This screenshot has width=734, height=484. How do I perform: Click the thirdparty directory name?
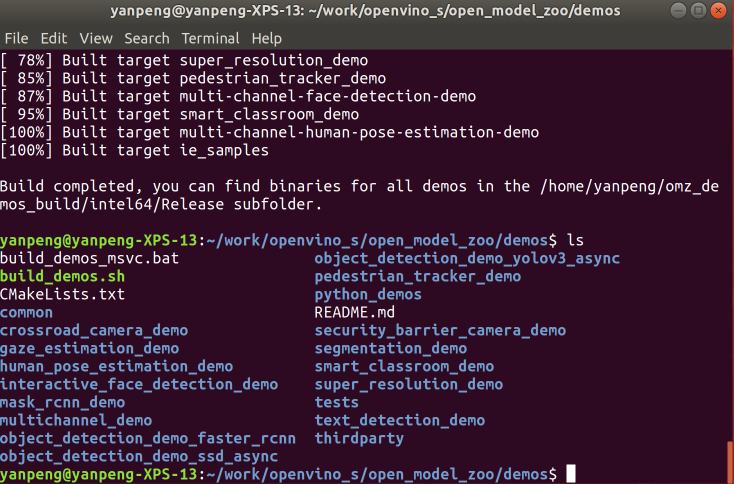point(359,438)
